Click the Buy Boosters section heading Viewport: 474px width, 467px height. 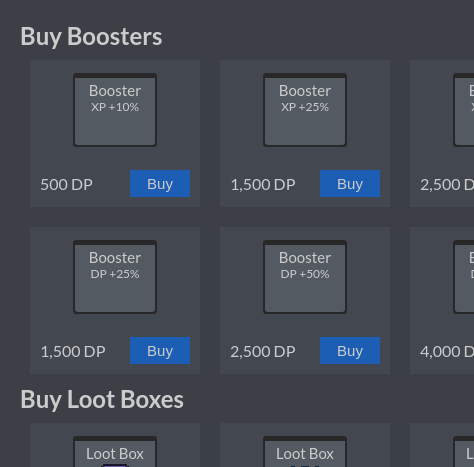click(91, 37)
